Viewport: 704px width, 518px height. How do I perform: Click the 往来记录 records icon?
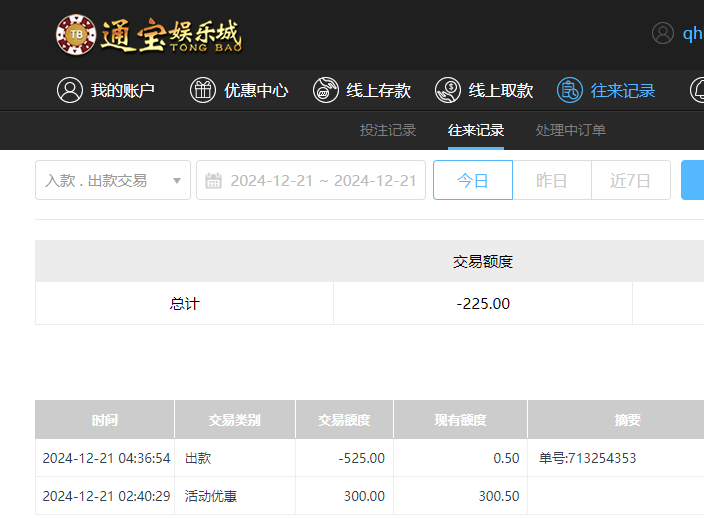[570, 90]
